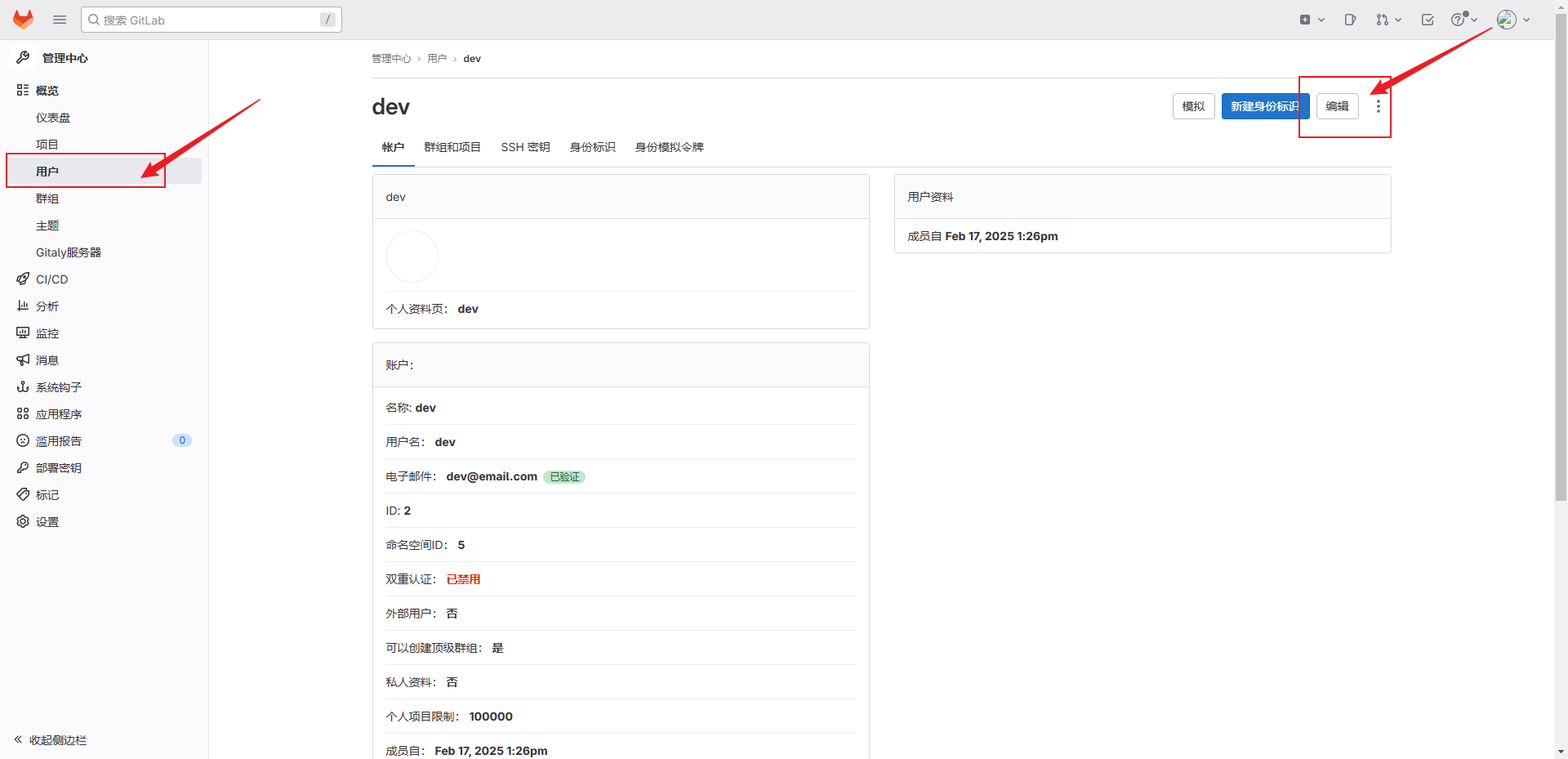Click the 管理中心 sidebar header
Image resolution: width=1568 pixels, height=759 pixels.
65,58
